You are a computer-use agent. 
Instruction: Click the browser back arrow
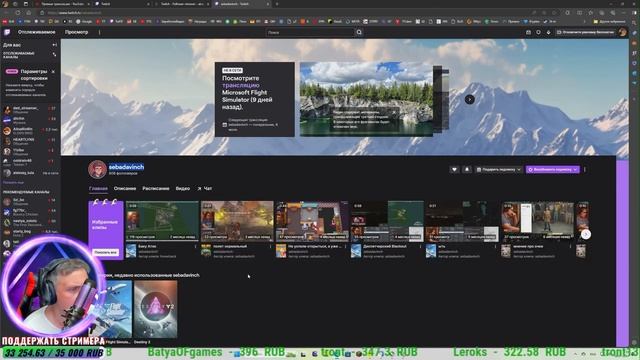pos(6,13)
